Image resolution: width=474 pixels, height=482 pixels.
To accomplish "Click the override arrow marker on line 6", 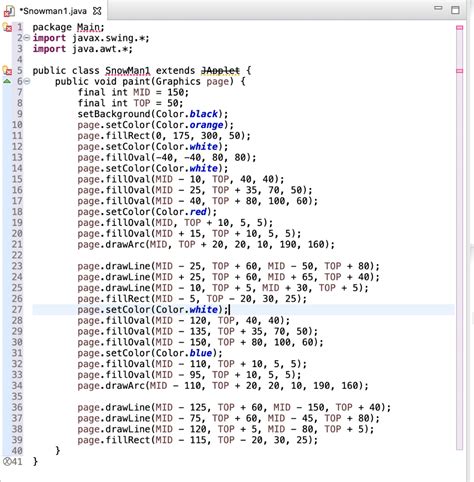I will [x=7, y=81].
